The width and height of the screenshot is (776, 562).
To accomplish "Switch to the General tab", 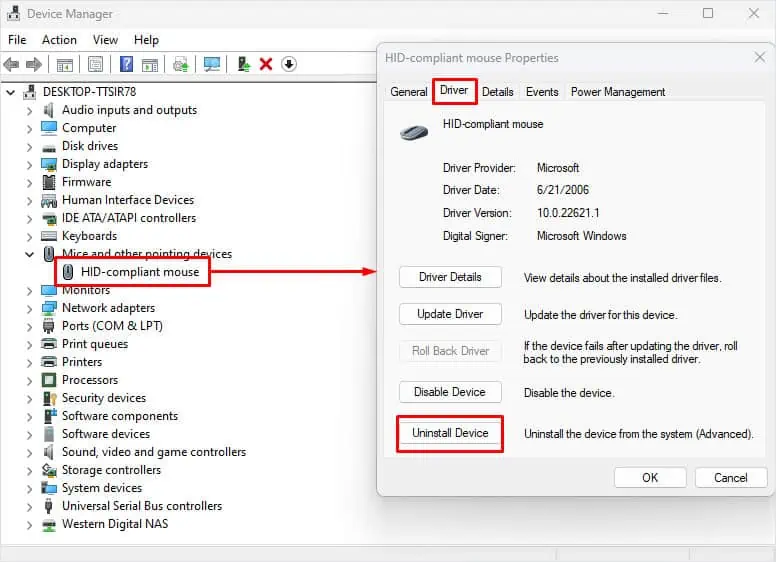I will (x=409, y=92).
